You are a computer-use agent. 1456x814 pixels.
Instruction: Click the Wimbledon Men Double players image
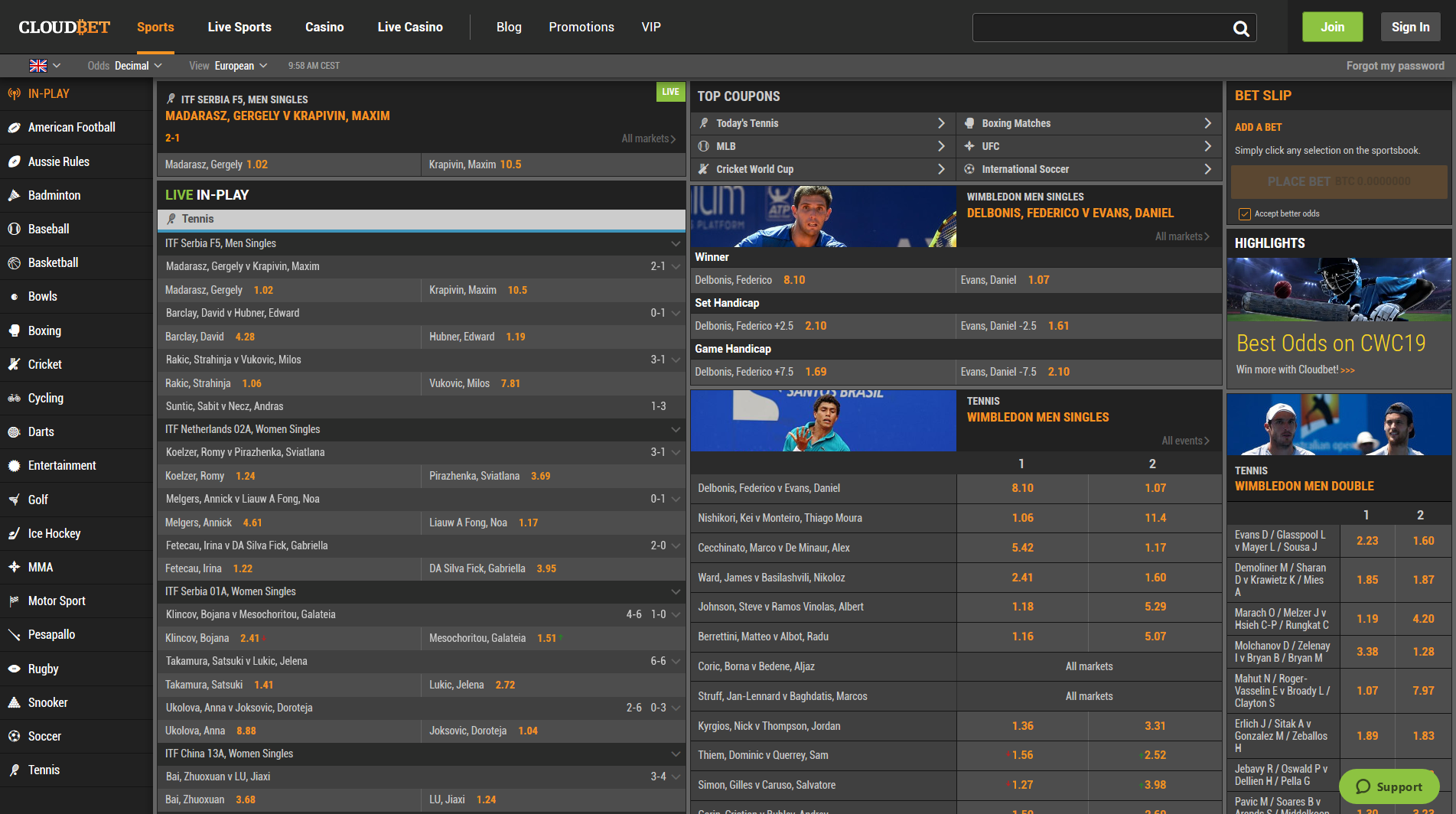1339,425
